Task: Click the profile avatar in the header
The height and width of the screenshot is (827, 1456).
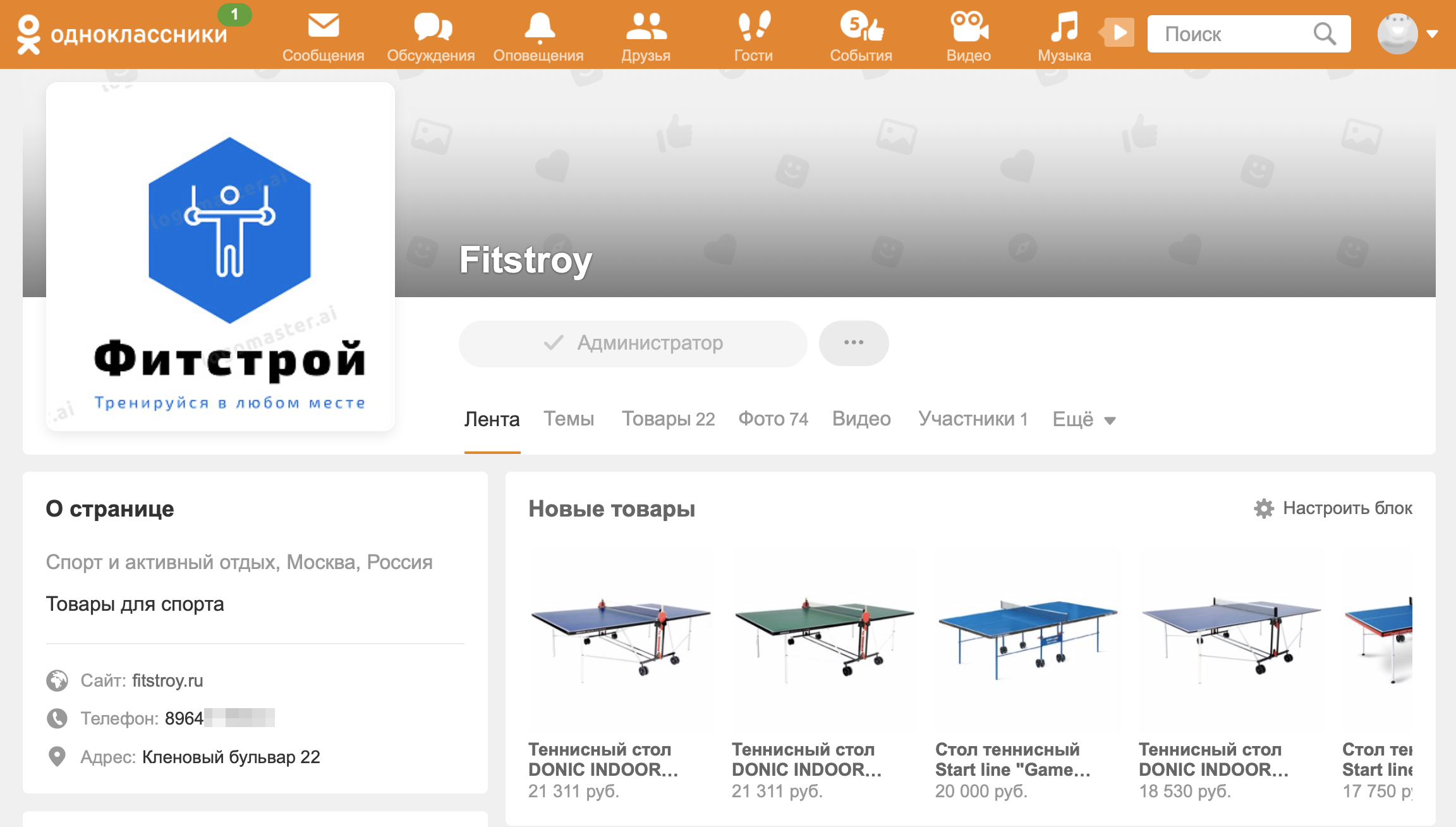Action: coord(1397,34)
